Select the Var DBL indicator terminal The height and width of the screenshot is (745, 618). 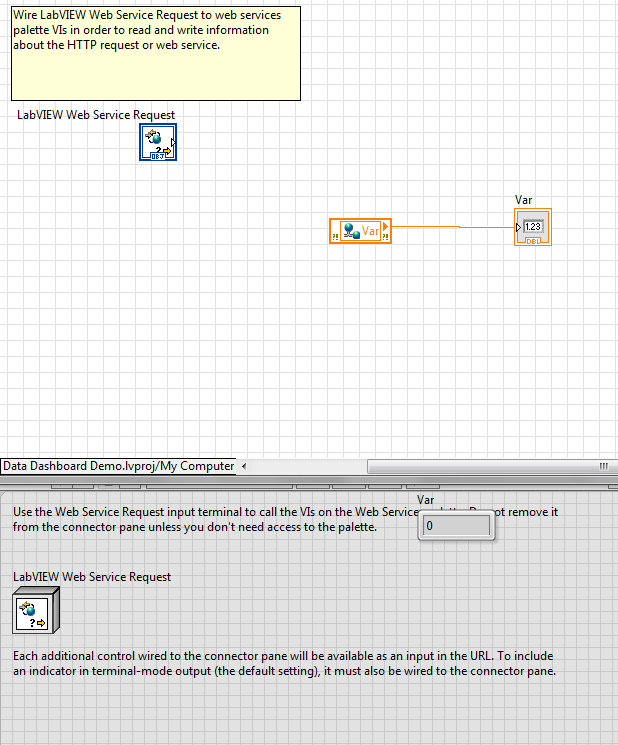(x=532, y=227)
